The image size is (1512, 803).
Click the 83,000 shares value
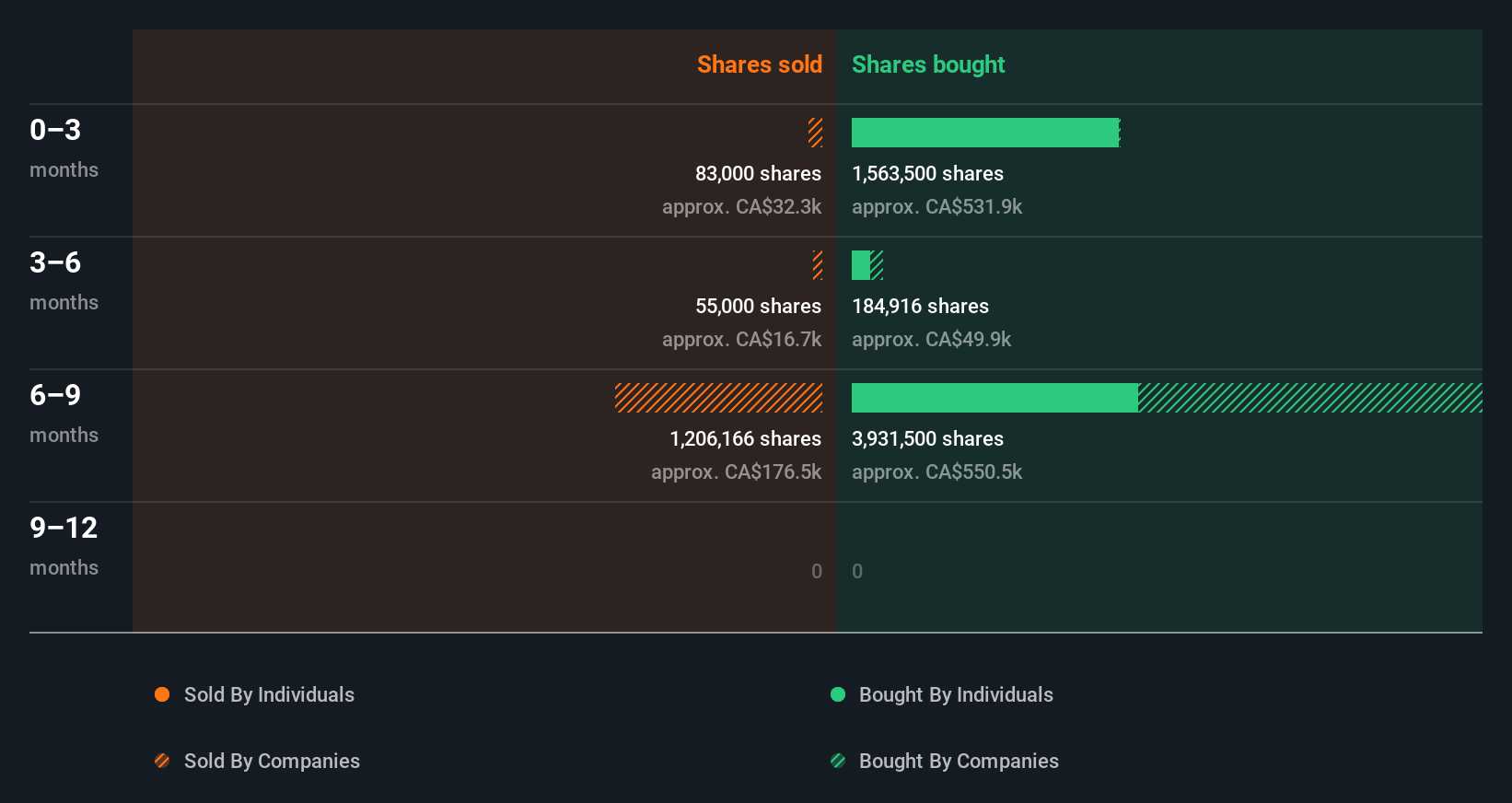758,173
